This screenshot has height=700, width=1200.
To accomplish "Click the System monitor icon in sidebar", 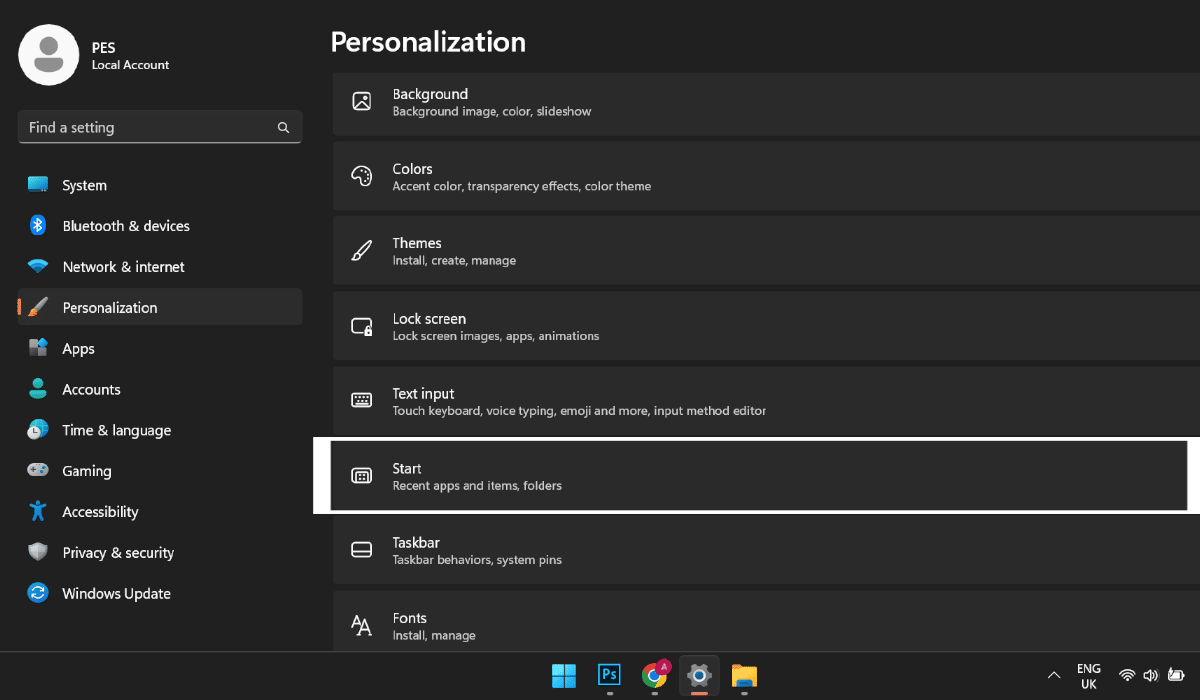I will (x=38, y=185).
